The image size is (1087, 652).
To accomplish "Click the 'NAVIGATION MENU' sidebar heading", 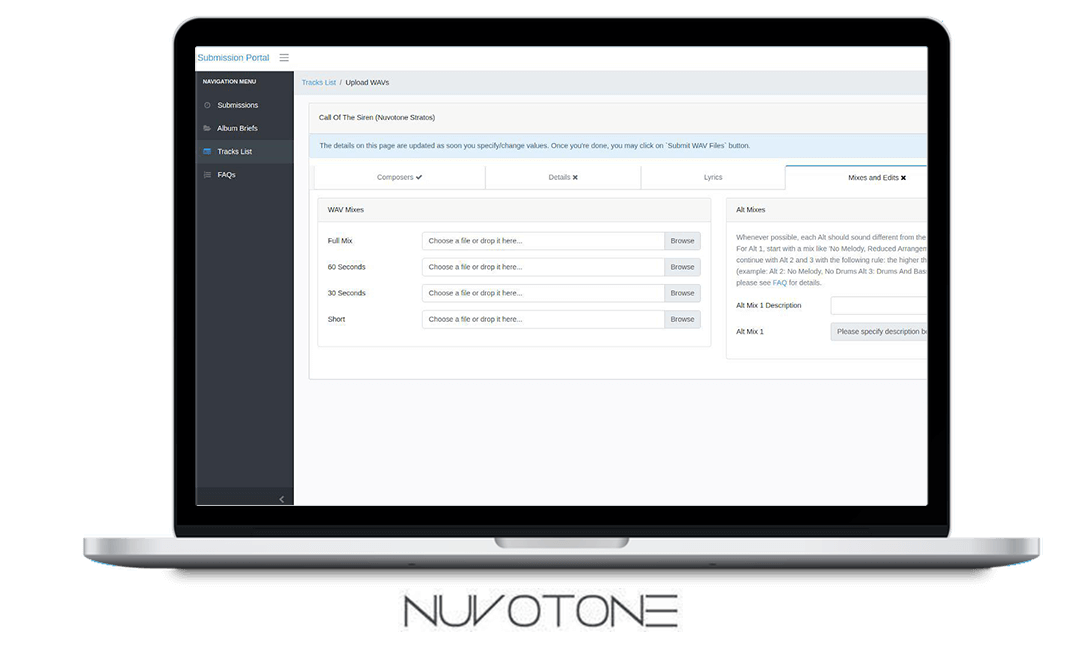I will click(229, 82).
